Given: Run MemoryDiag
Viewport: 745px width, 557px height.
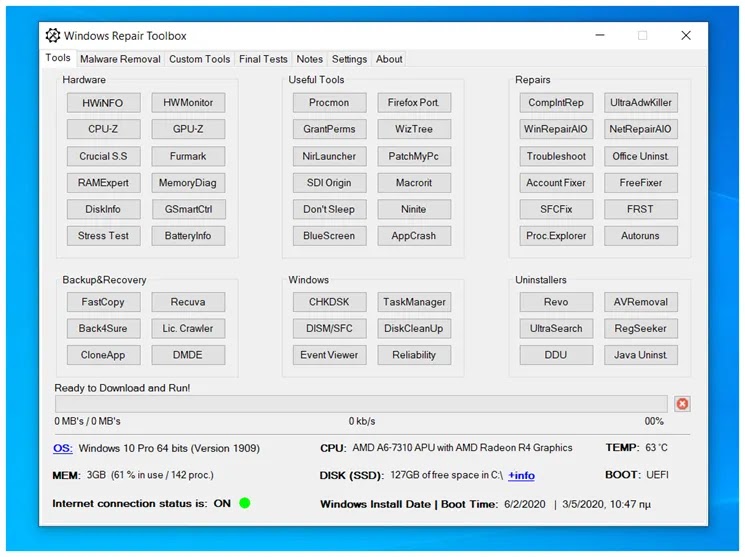Looking at the screenshot, I should [x=188, y=182].
